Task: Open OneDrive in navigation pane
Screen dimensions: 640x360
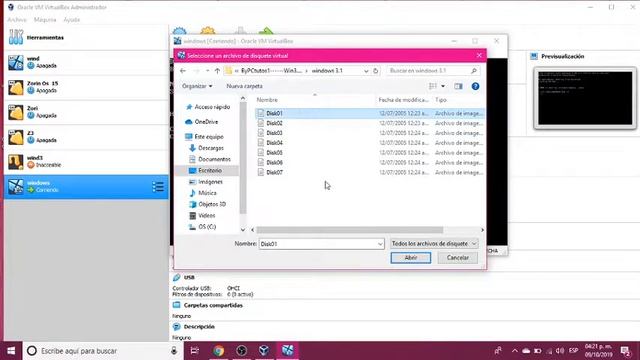Action: point(202,122)
